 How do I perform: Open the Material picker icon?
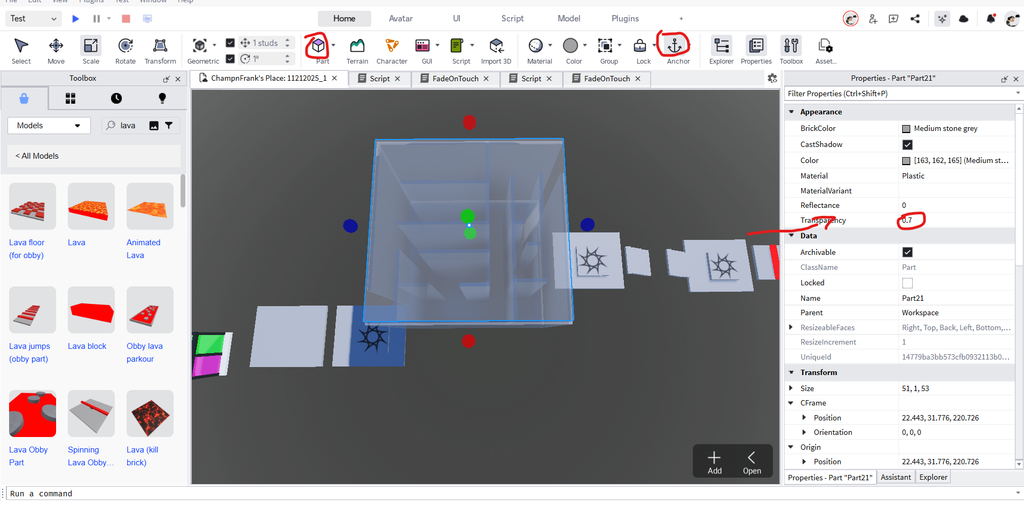coord(536,46)
